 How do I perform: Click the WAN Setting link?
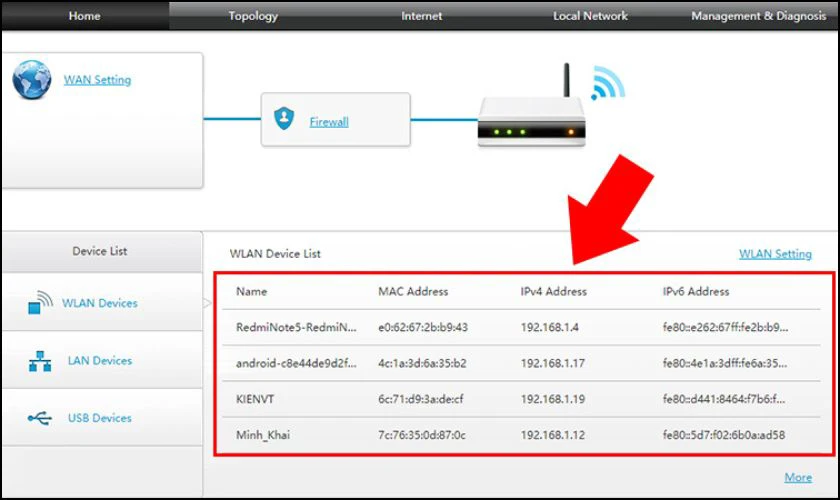(98, 80)
